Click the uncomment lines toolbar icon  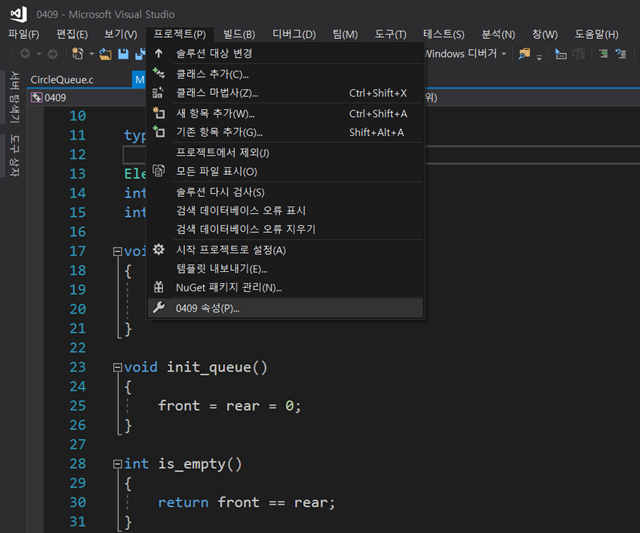coord(621,53)
